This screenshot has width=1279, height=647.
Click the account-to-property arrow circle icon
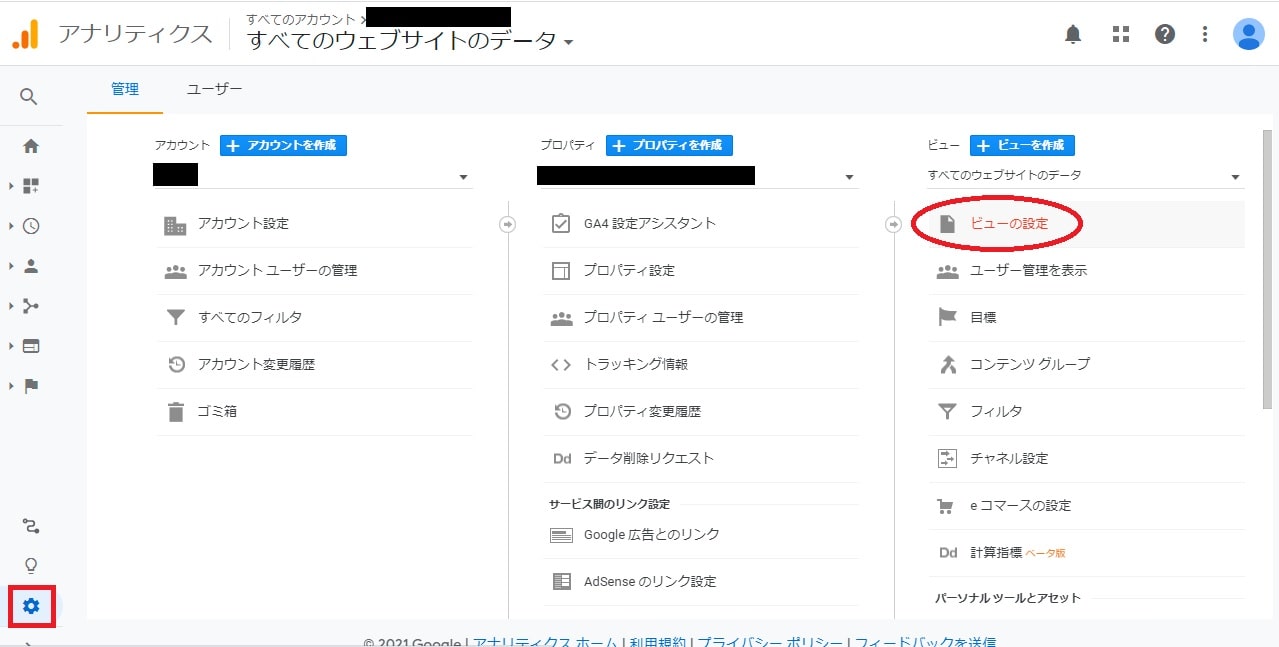507,224
